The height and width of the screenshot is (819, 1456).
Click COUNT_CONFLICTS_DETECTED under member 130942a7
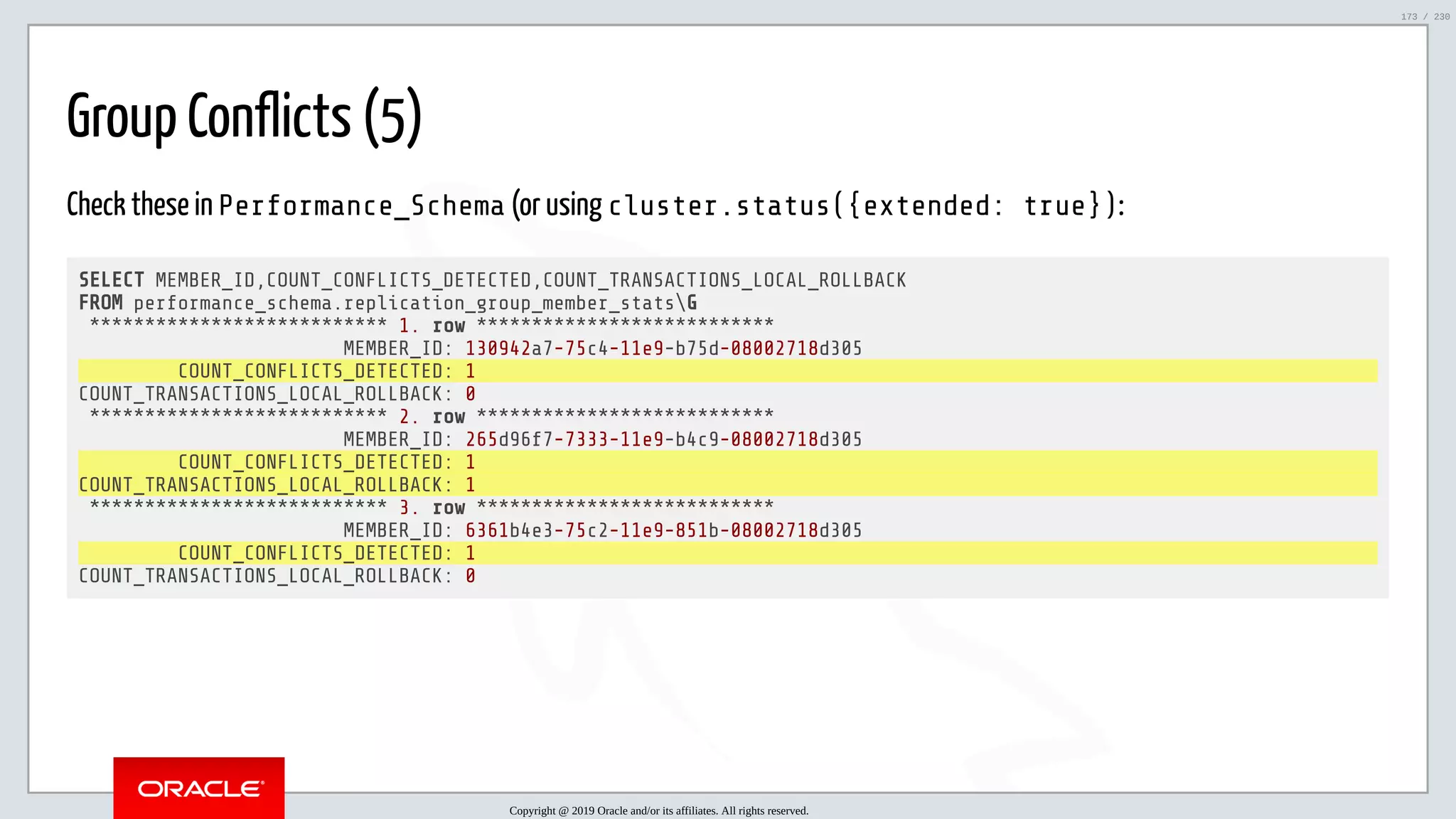[x=728, y=371]
